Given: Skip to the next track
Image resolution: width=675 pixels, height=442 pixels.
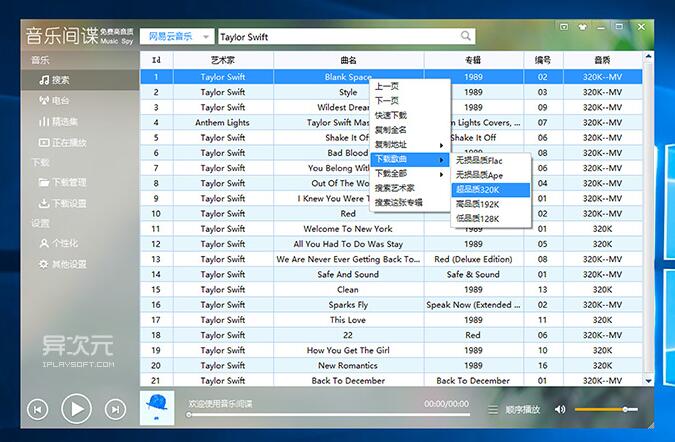Looking at the screenshot, I should click(x=115, y=409).
